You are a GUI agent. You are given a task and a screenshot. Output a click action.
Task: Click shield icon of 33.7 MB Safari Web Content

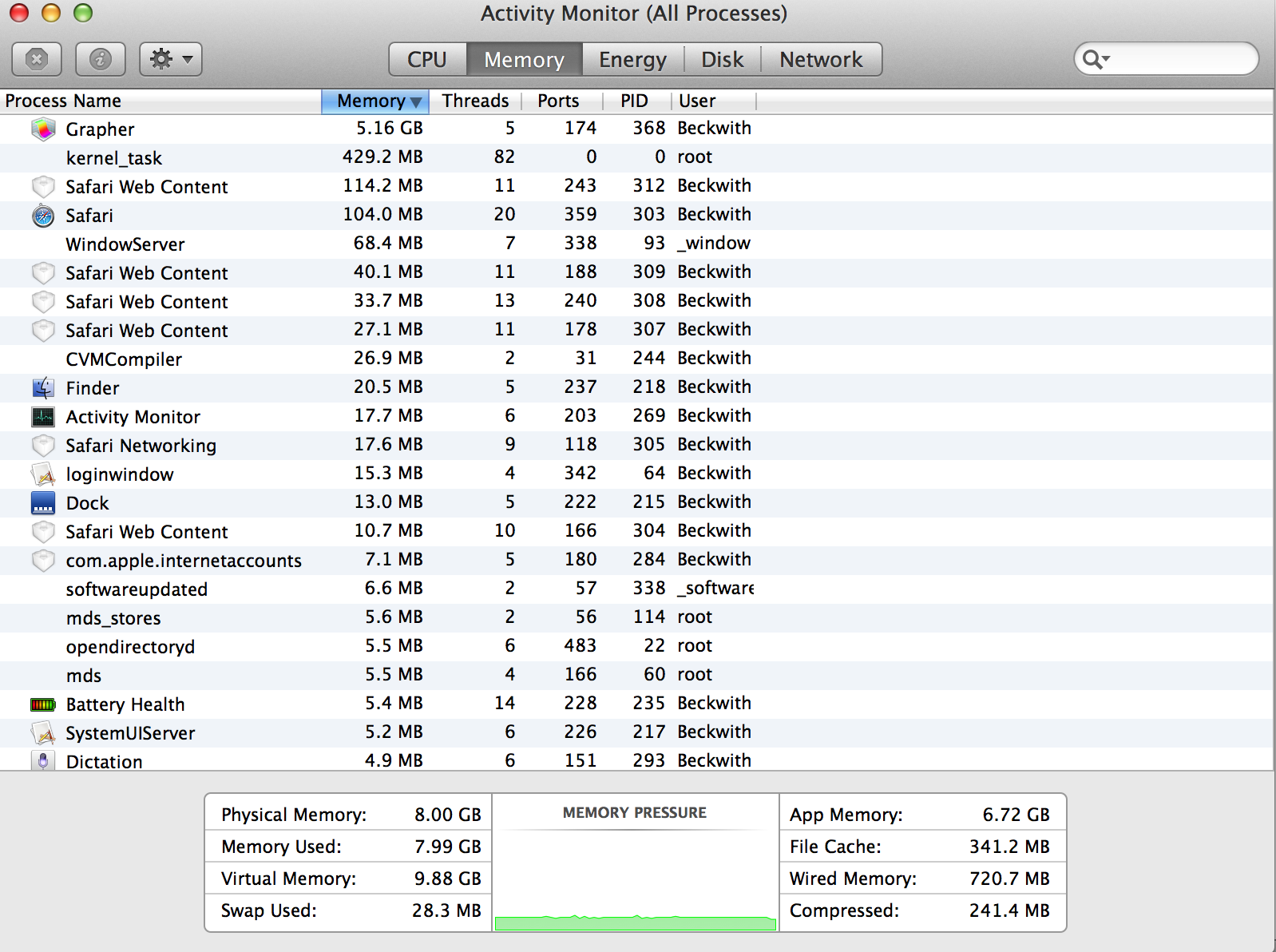coord(43,302)
